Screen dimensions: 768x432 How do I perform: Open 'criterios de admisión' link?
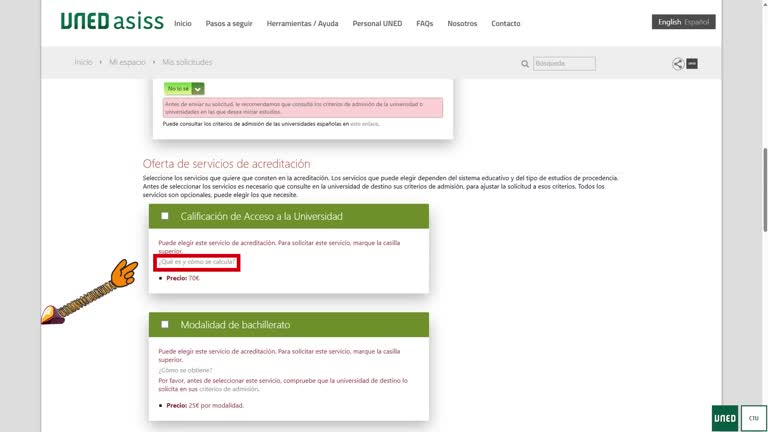229,389
